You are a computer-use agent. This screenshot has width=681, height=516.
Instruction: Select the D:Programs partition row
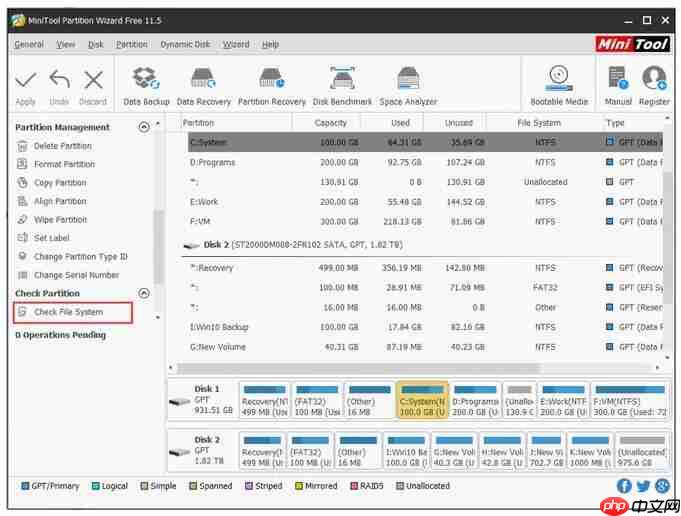pyautogui.click(x=425, y=162)
